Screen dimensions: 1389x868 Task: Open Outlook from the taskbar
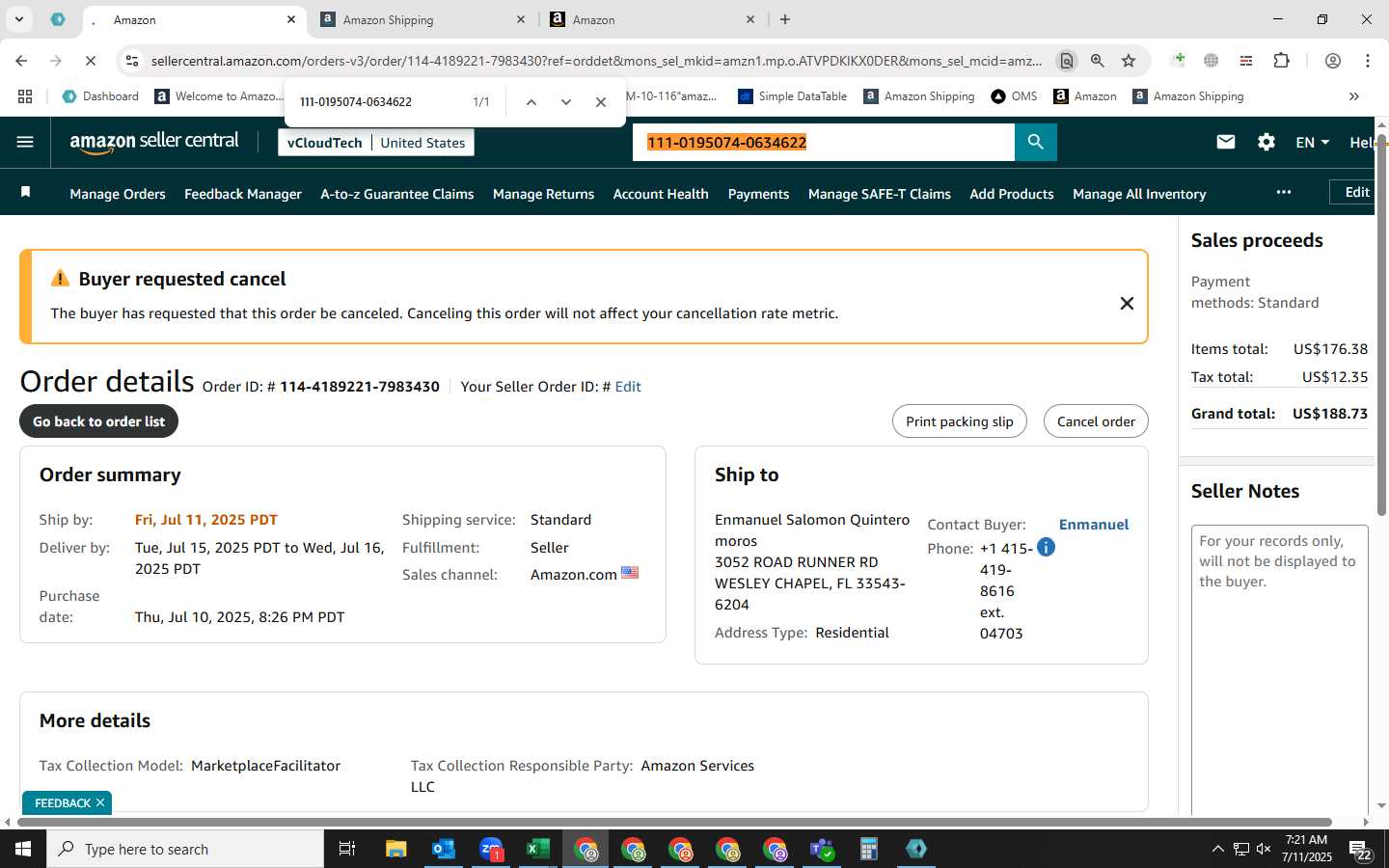pyautogui.click(x=444, y=849)
